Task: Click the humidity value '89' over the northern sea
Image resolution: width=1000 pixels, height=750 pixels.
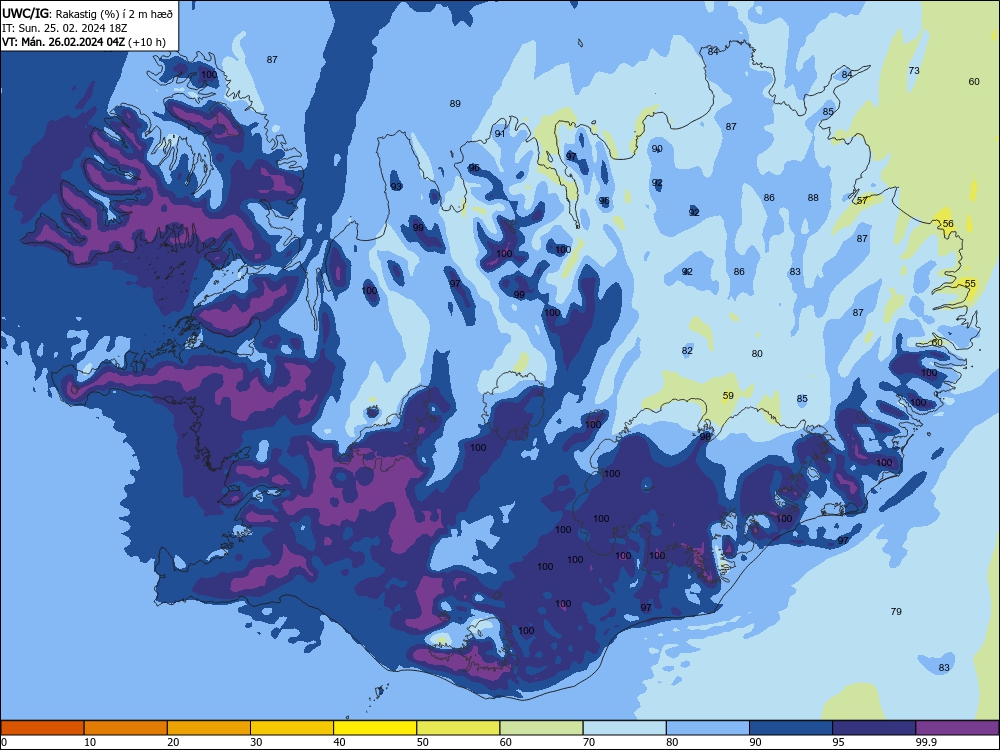Action: coord(455,104)
